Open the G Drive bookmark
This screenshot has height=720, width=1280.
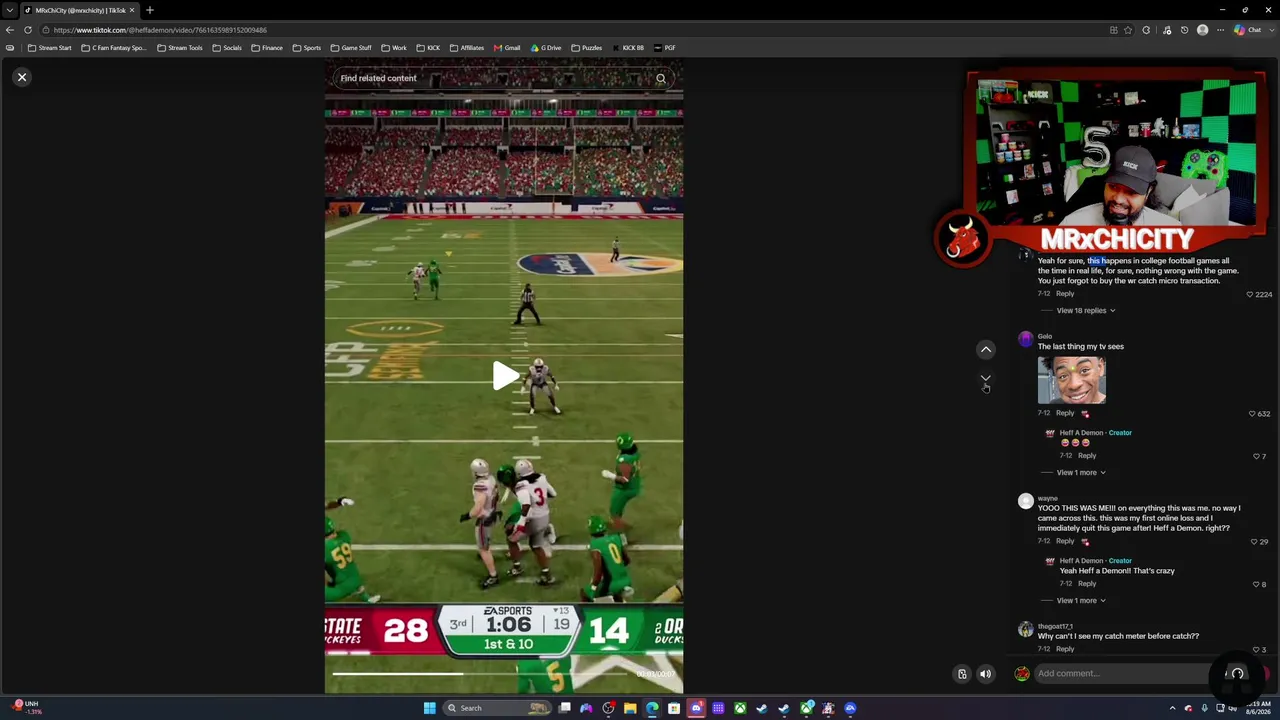pyautogui.click(x=546, y=48)
